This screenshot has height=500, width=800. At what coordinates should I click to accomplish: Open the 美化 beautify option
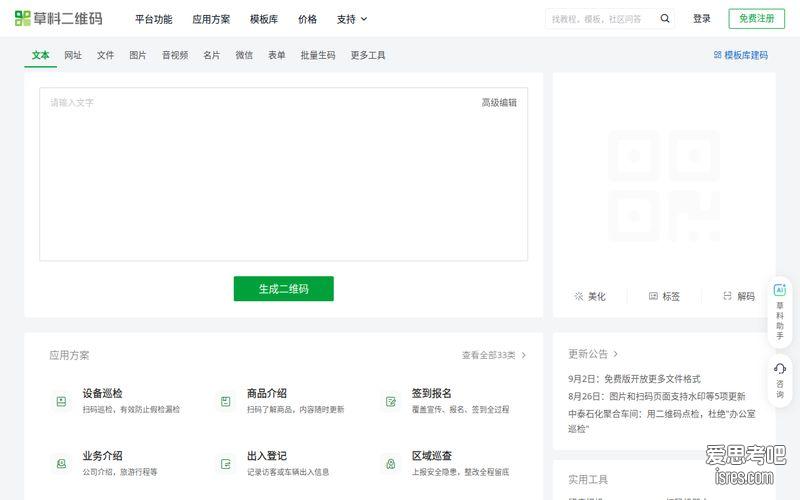tap(590, 296)
